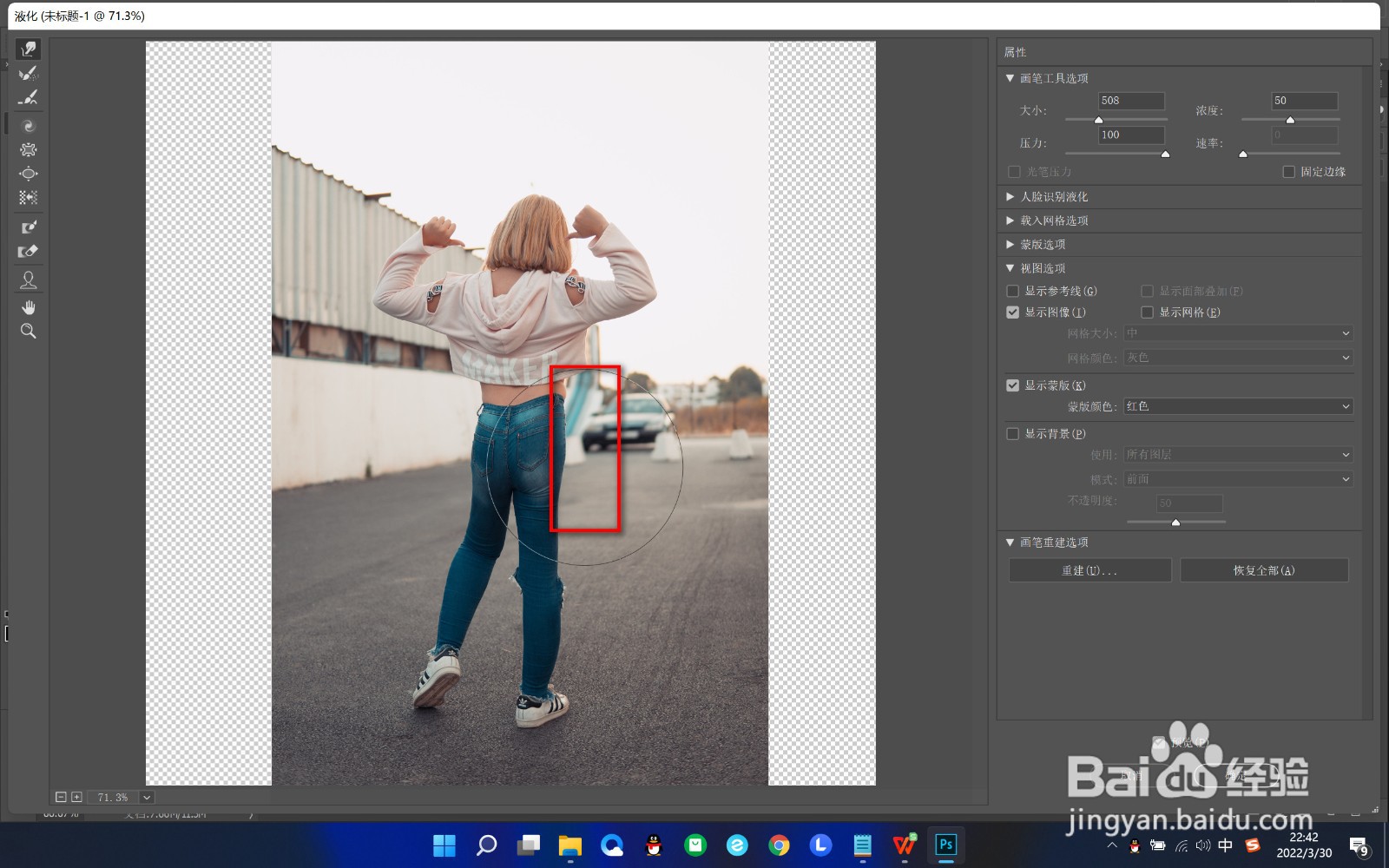Image resolution: width=1389 pixels, height=868 pixels.
Task: Open the QQ penguin taskbar icon
Action: click(654, 845)
